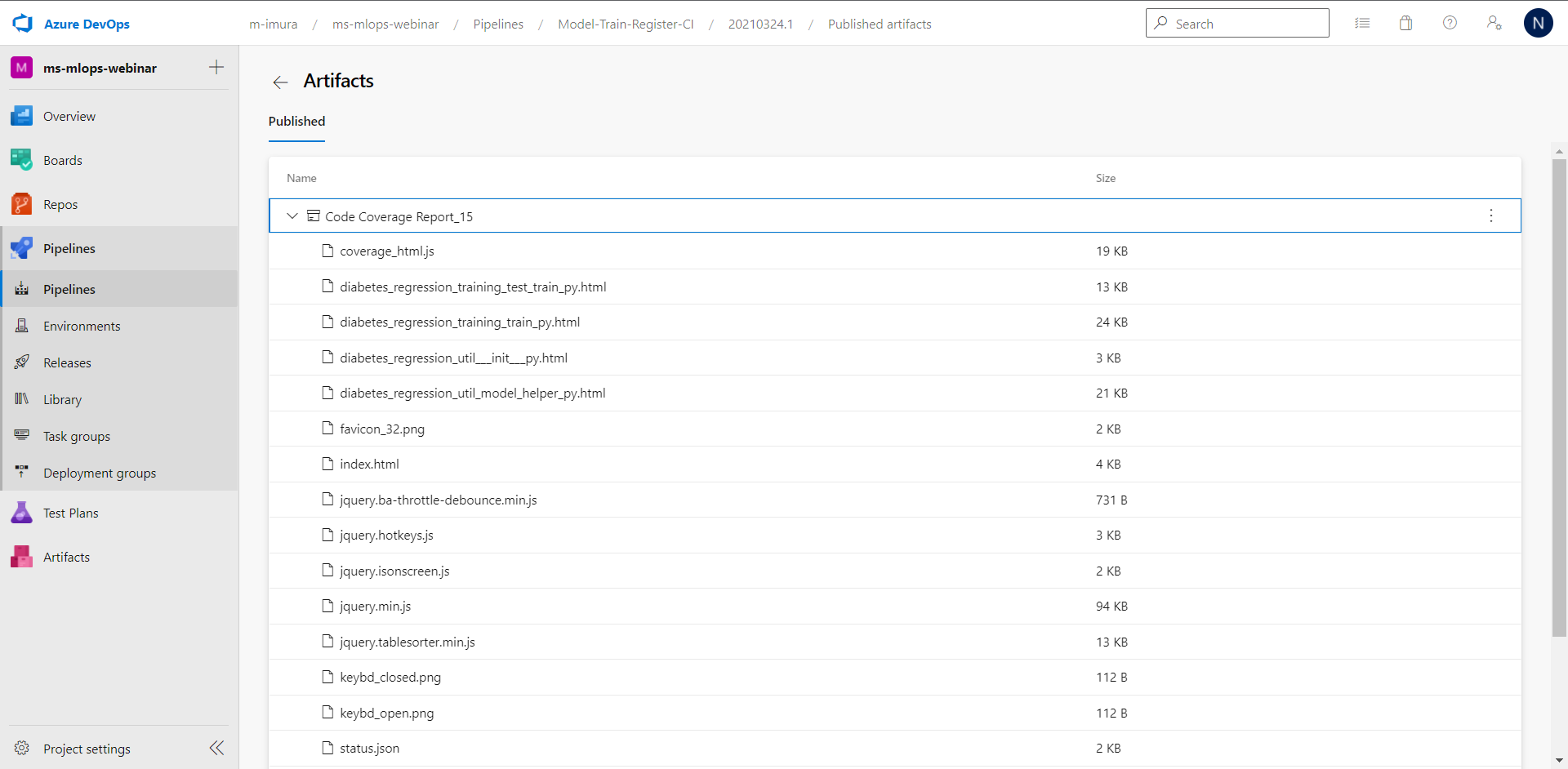The height and width of the screenshot is (769, 1568).
Task: Open the Artifacts sidebar icon
Action: point(22,557)
